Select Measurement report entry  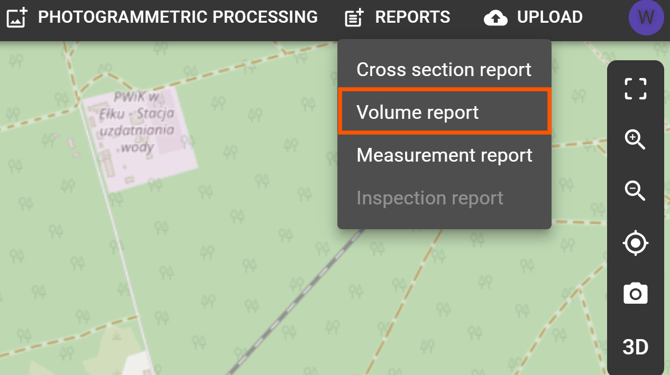444,155
